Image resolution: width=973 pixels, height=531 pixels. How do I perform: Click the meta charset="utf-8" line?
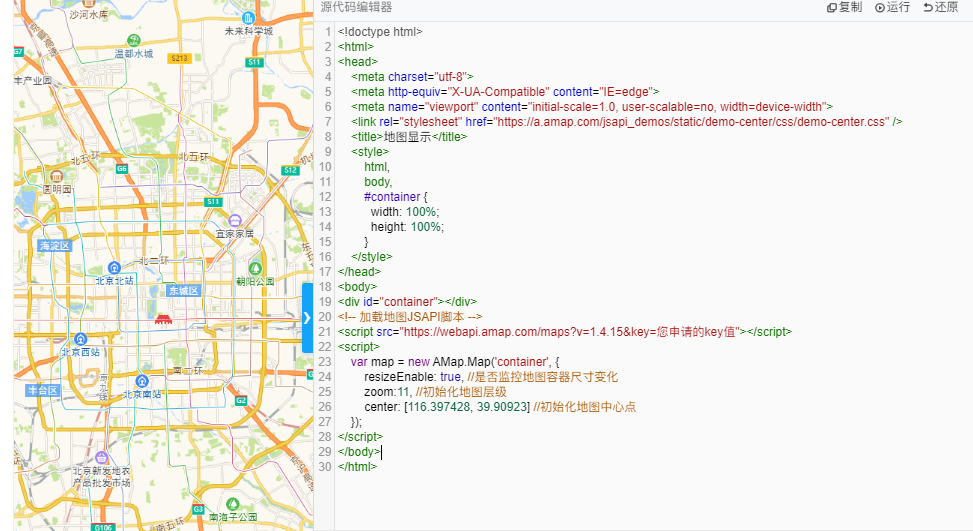[x=412, y=77]
